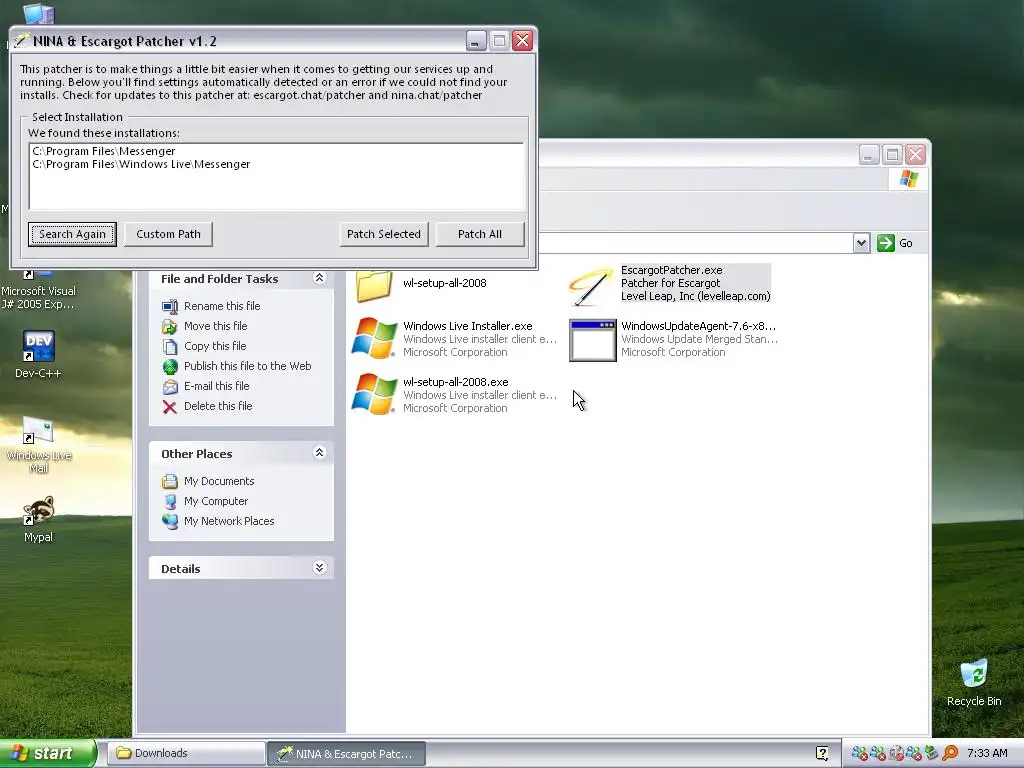The image size is (1024, 768).
Task: Expand the Details panel
Action: (319, 568)
